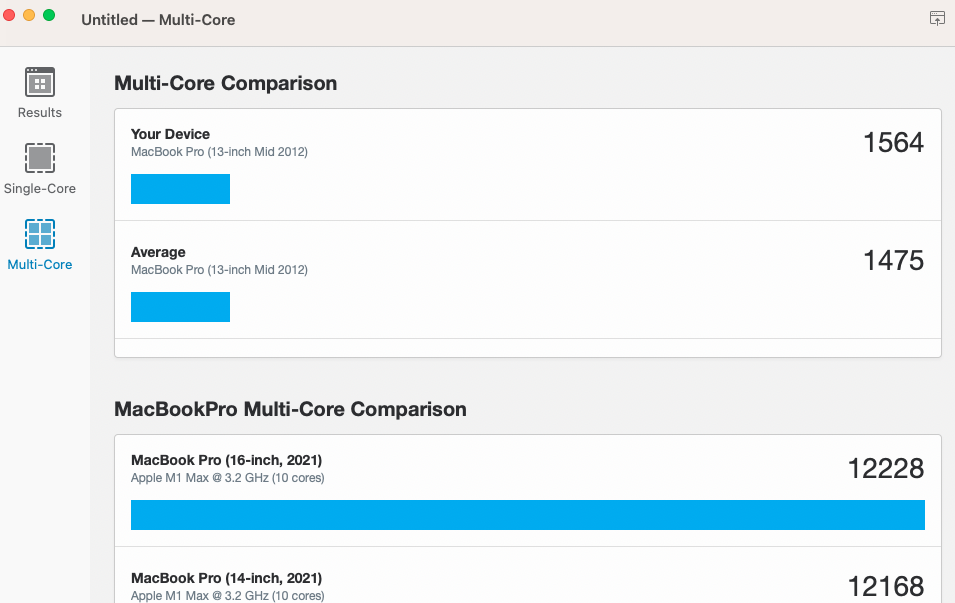Select the MacBook Pro (16-inch, 2021) title
This screenshot has width=955, height=603.
(x=226, y=460)
